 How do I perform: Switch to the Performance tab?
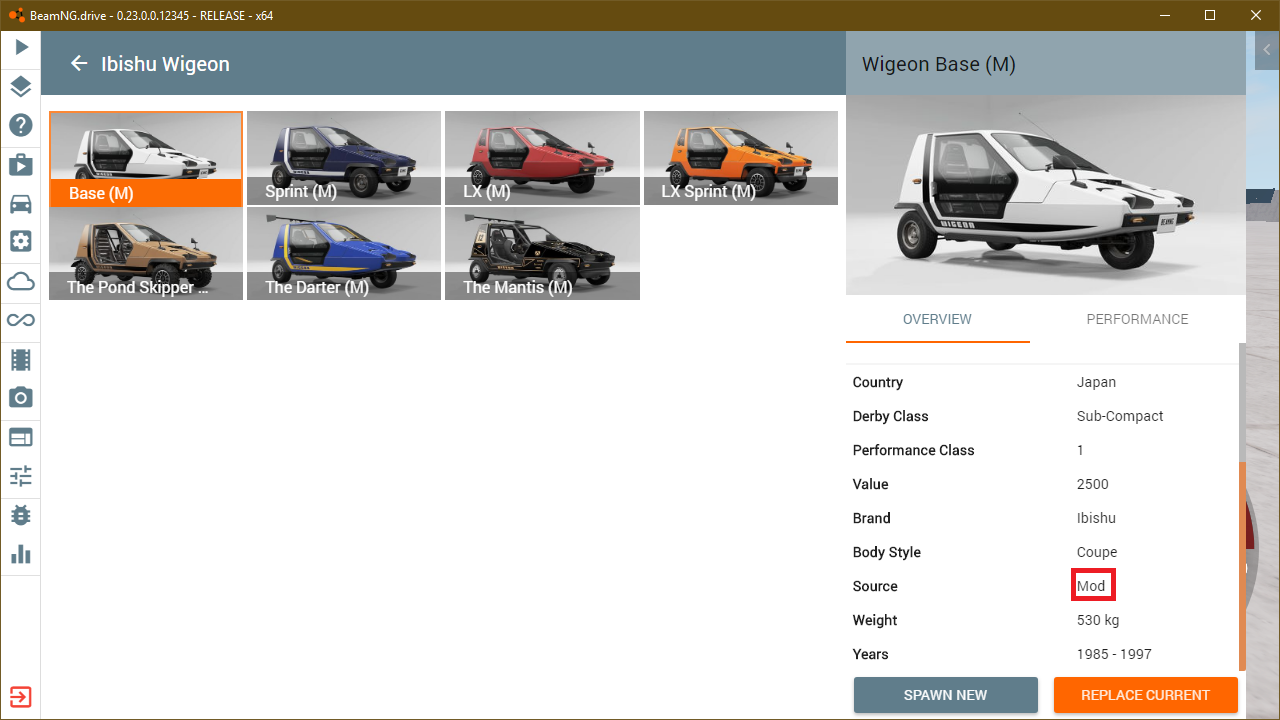point(1138,319)
